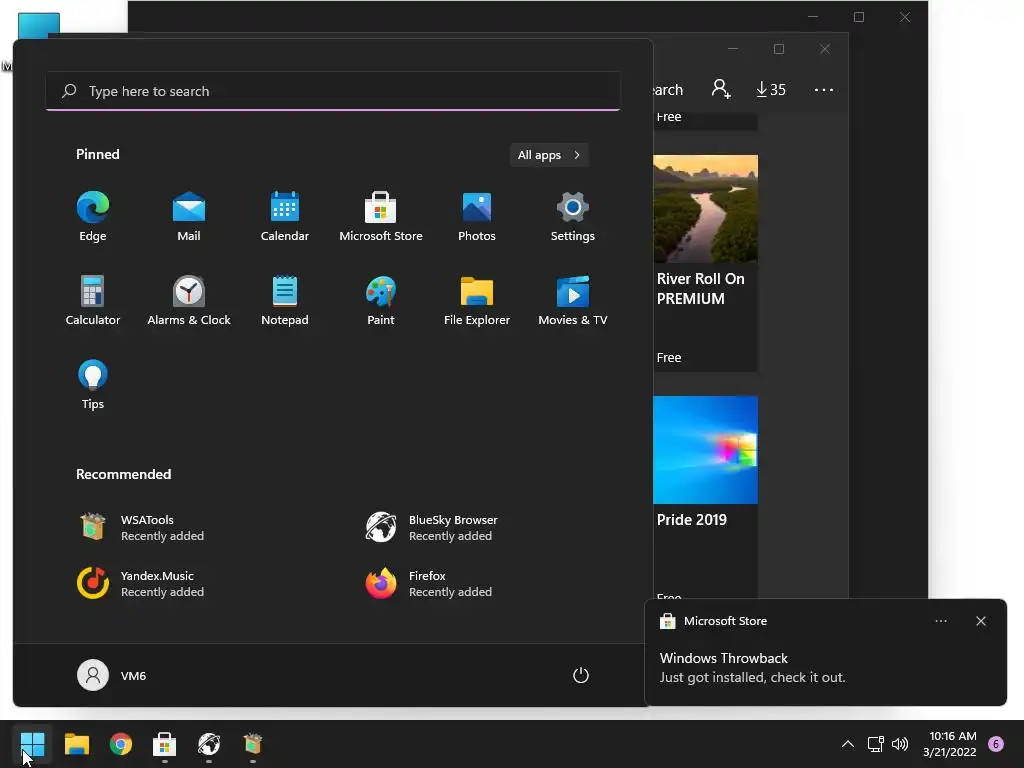The image size is (1024, 768).
Task: Open Settings from the Start menu
Action: pos(573,217)
